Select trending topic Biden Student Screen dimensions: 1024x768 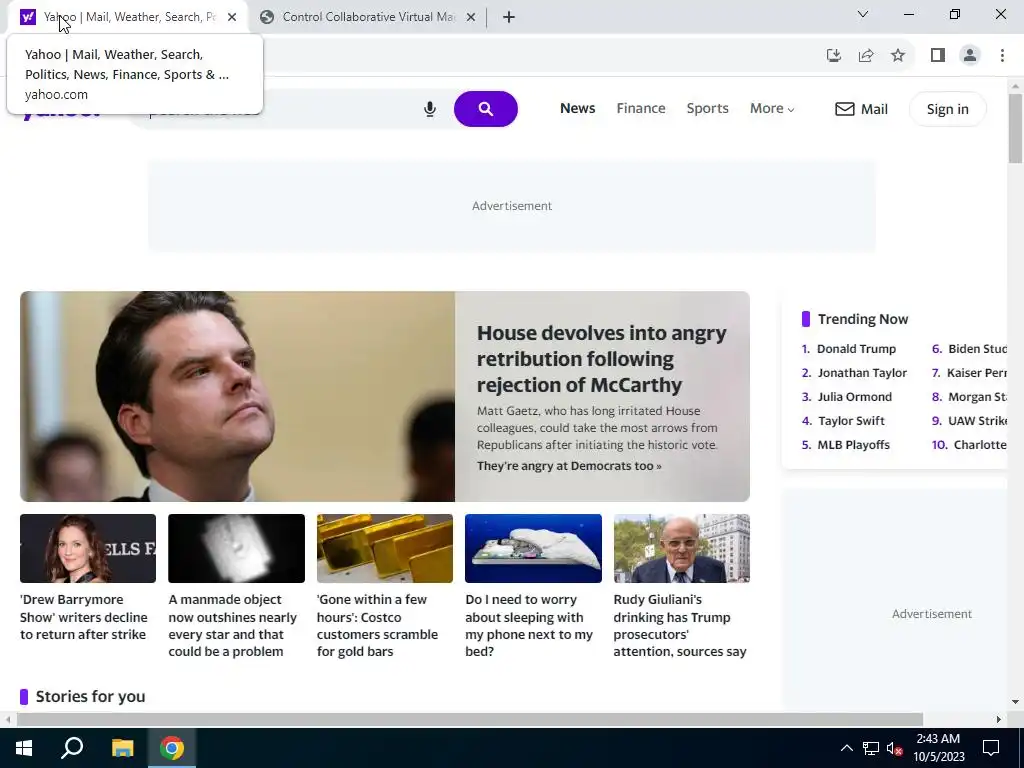click(x=977, y=349)
